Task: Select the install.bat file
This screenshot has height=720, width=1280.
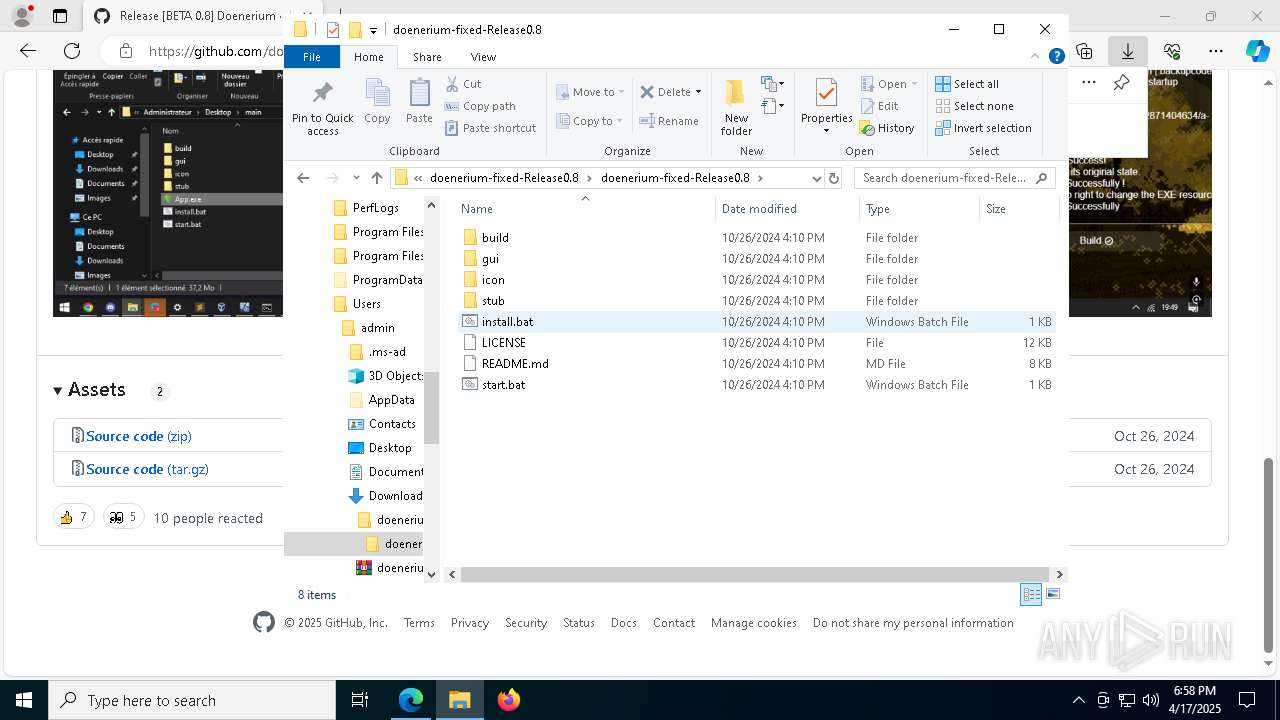Action: [x=756, y=322]
